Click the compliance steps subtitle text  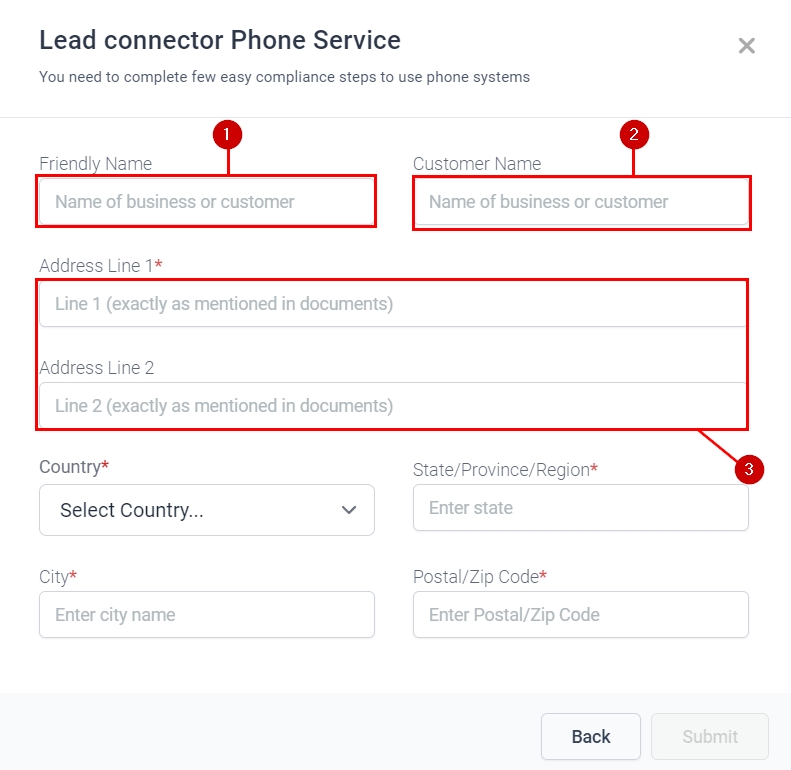284,77
